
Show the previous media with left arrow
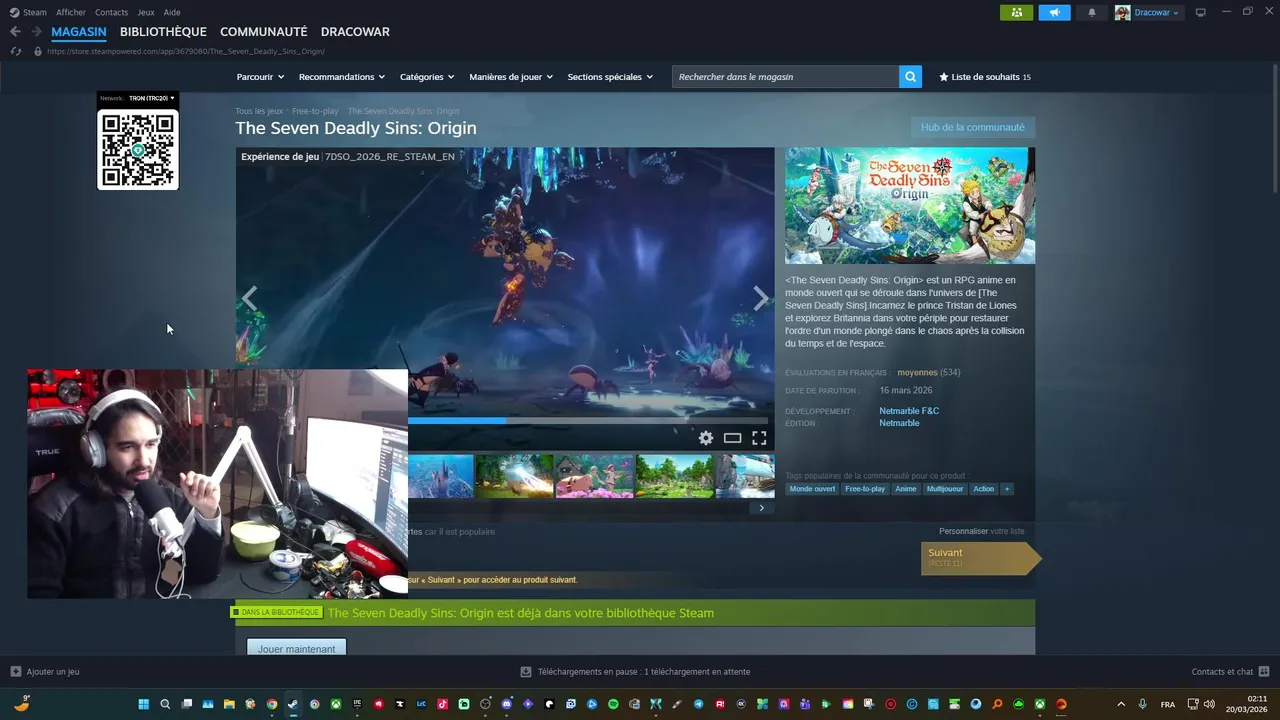click(249, 298)
